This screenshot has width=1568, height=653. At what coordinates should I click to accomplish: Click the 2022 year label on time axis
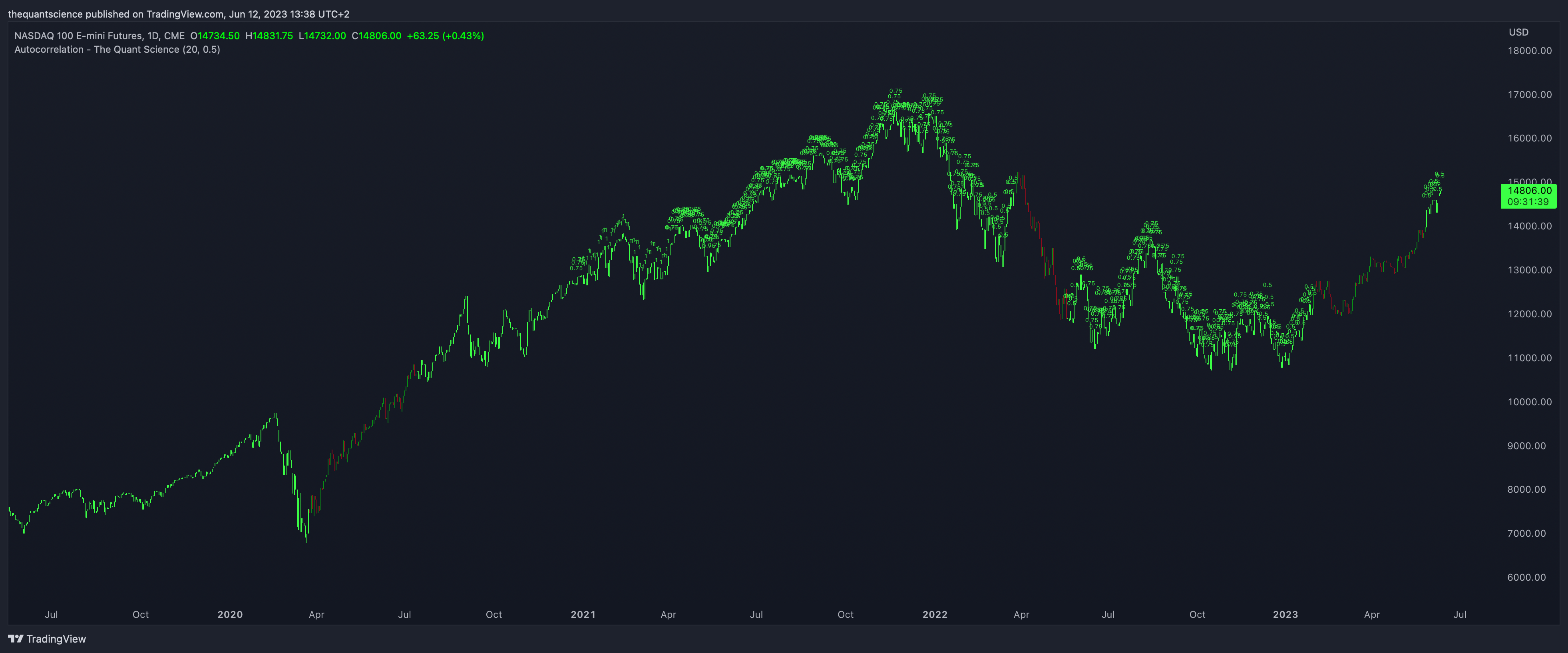[x=935, y=615]
